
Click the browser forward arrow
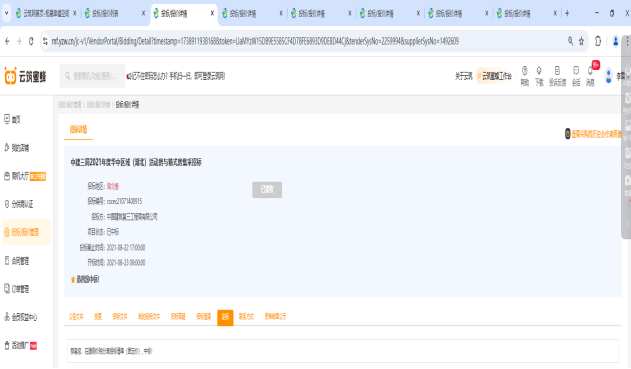point(19,41)
